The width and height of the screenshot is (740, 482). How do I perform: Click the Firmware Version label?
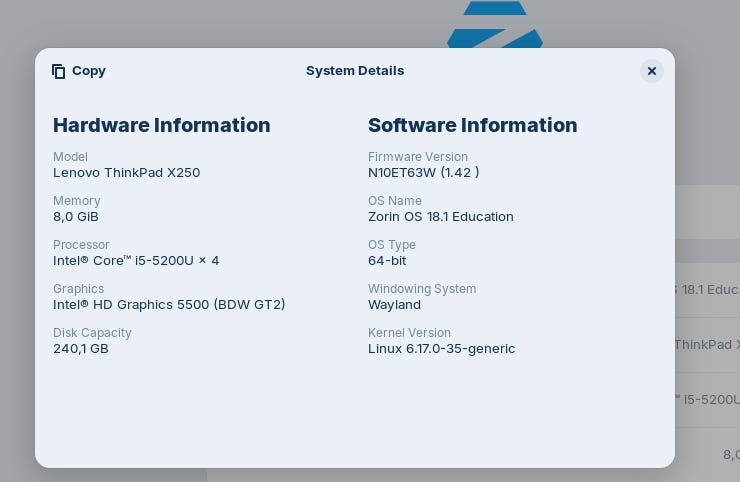pos(418,157)
